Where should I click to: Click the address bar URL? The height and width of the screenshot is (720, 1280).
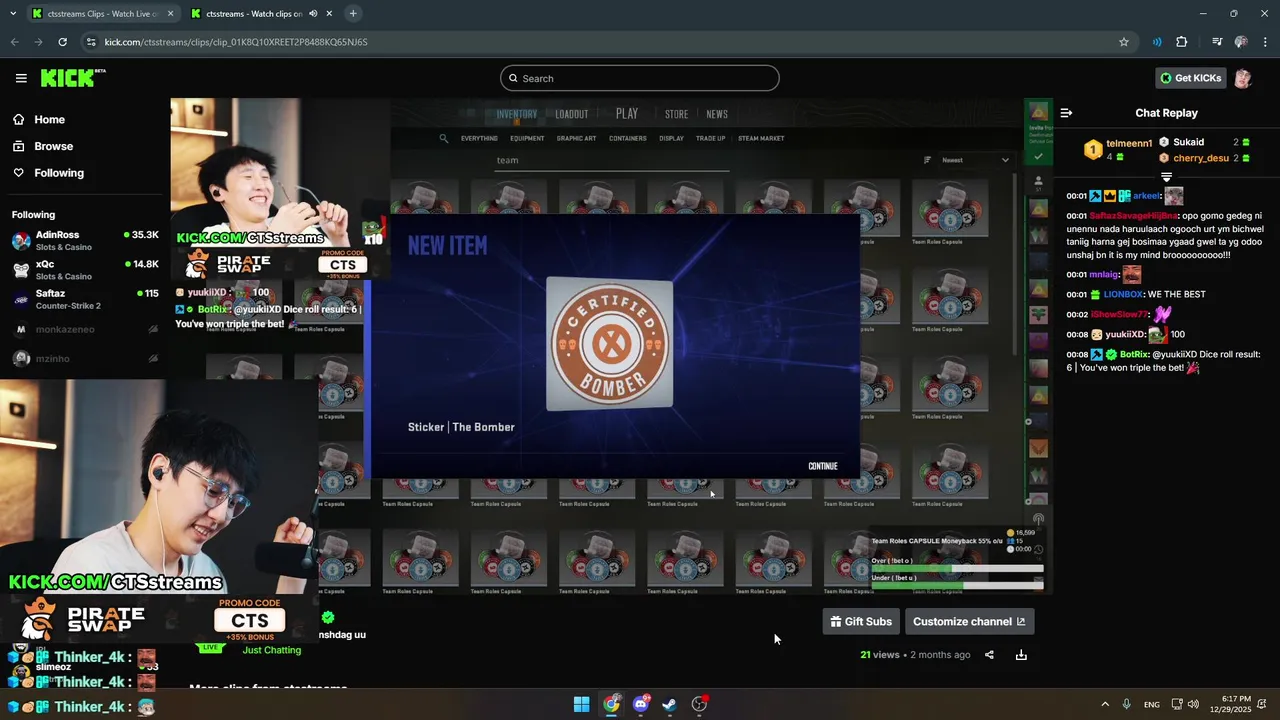coord(236,42)
